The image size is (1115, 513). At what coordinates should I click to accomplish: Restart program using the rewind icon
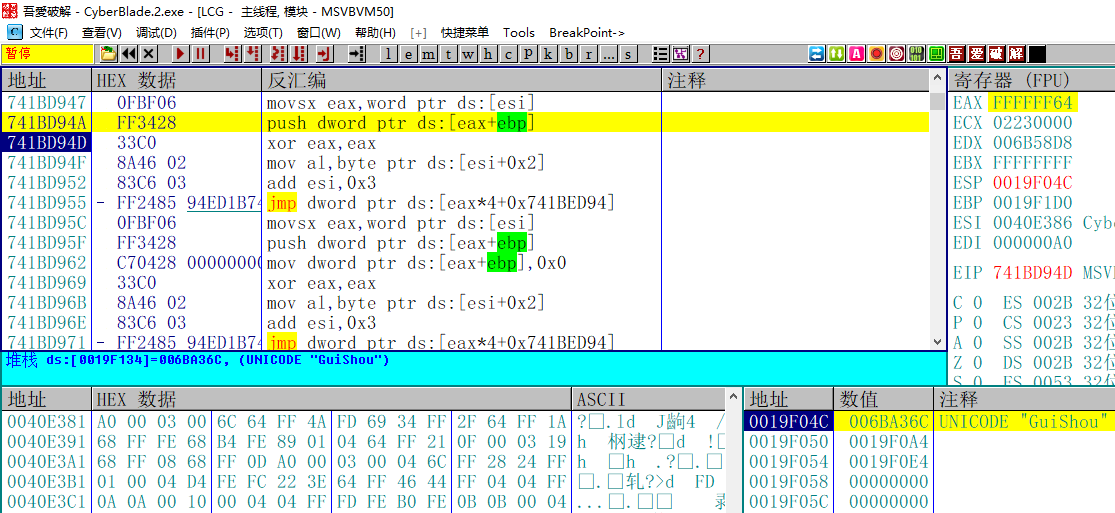129,54
